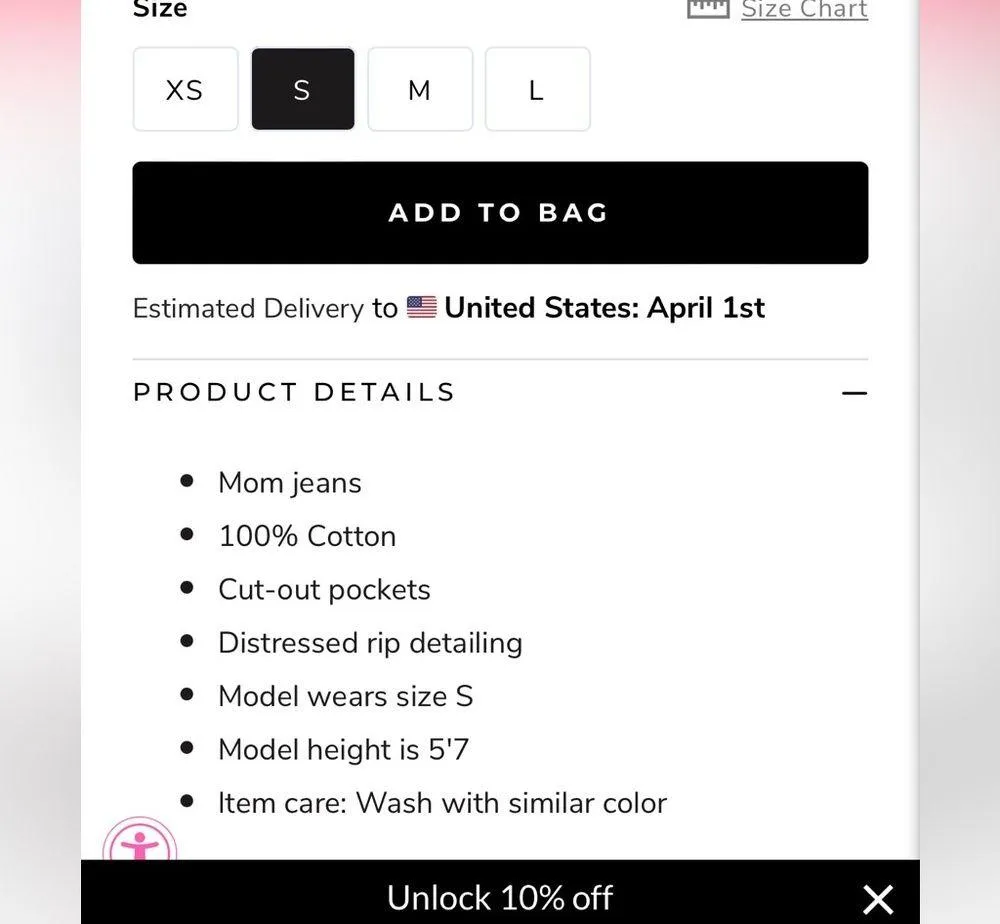Click the ruler icon next to Size Chart
Image resolution: width=1000 pixels, height=924 pixels.
coord(706,8)
